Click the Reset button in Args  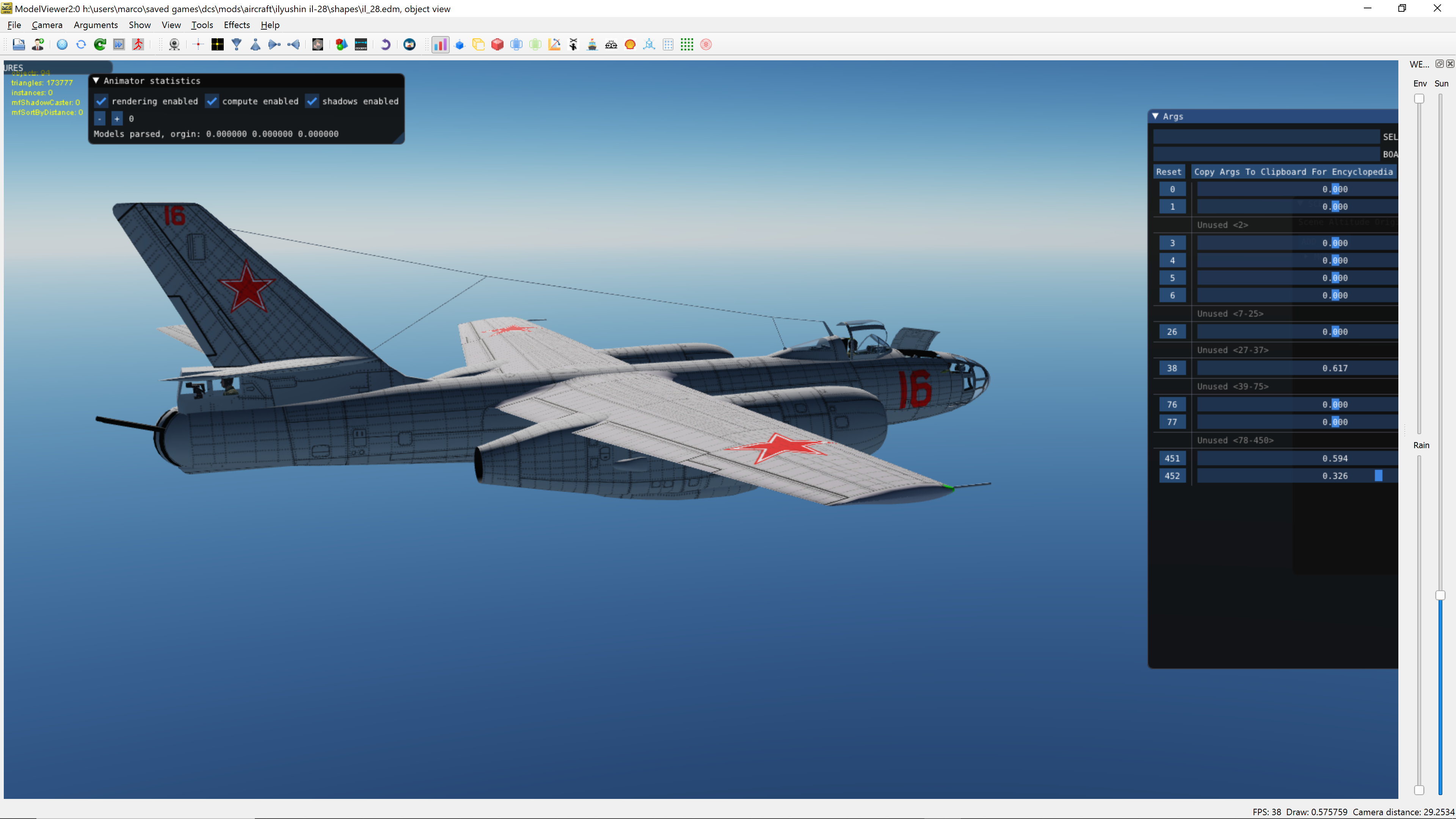[x=1168, y=172]
